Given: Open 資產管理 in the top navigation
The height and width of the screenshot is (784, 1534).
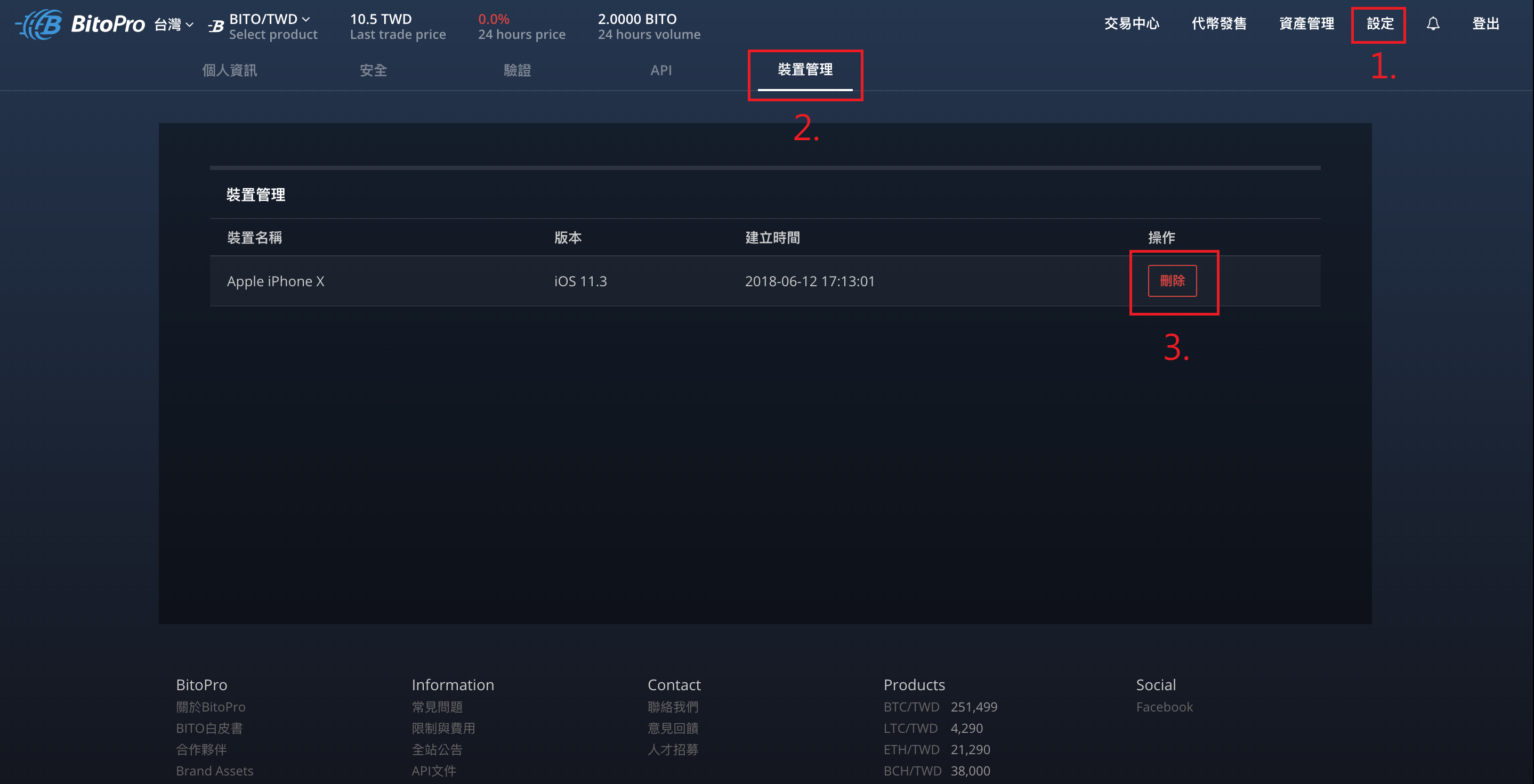Looking at the screenshot, I should [x=1306, y=24].
